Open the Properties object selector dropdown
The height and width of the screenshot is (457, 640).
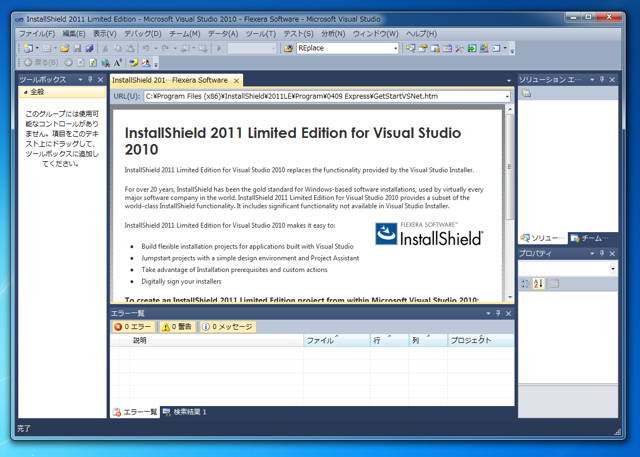(x=613, y=268)
